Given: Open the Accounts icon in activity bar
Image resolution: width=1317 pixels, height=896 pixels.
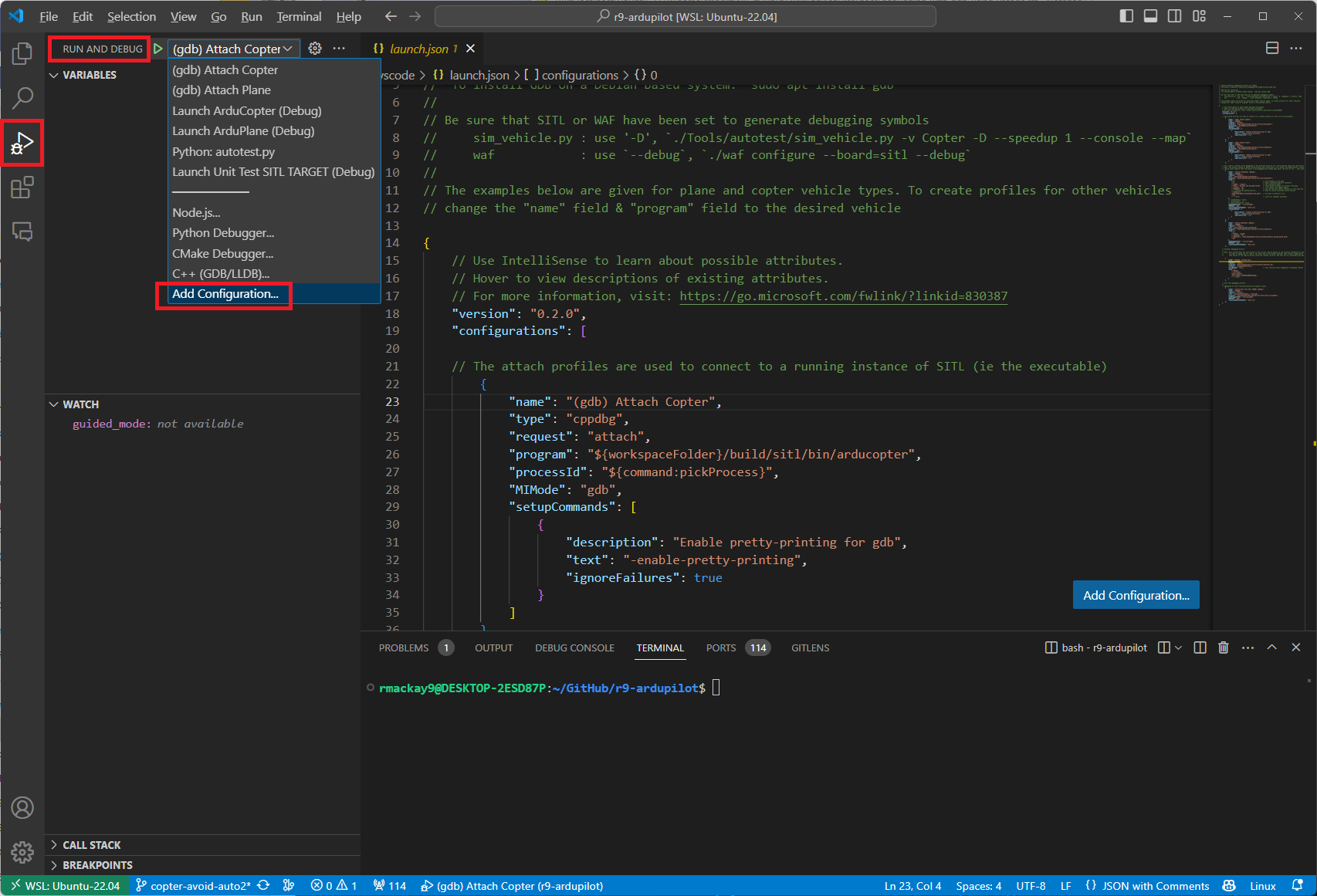Looking at the screenshot, I should tap(22, 808).
